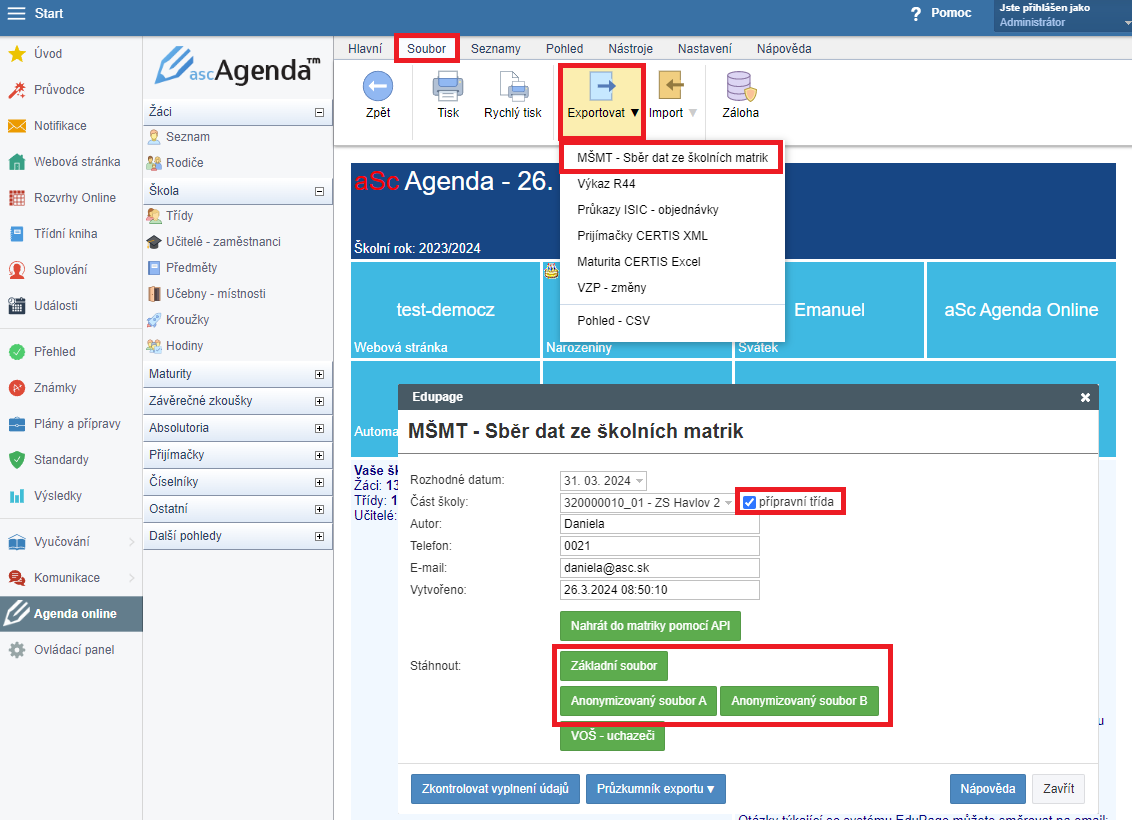This screenshot has width=1132, height=820.
Task: Open the Průzkumník exportu dropdown button
Action: click(656, 789)
